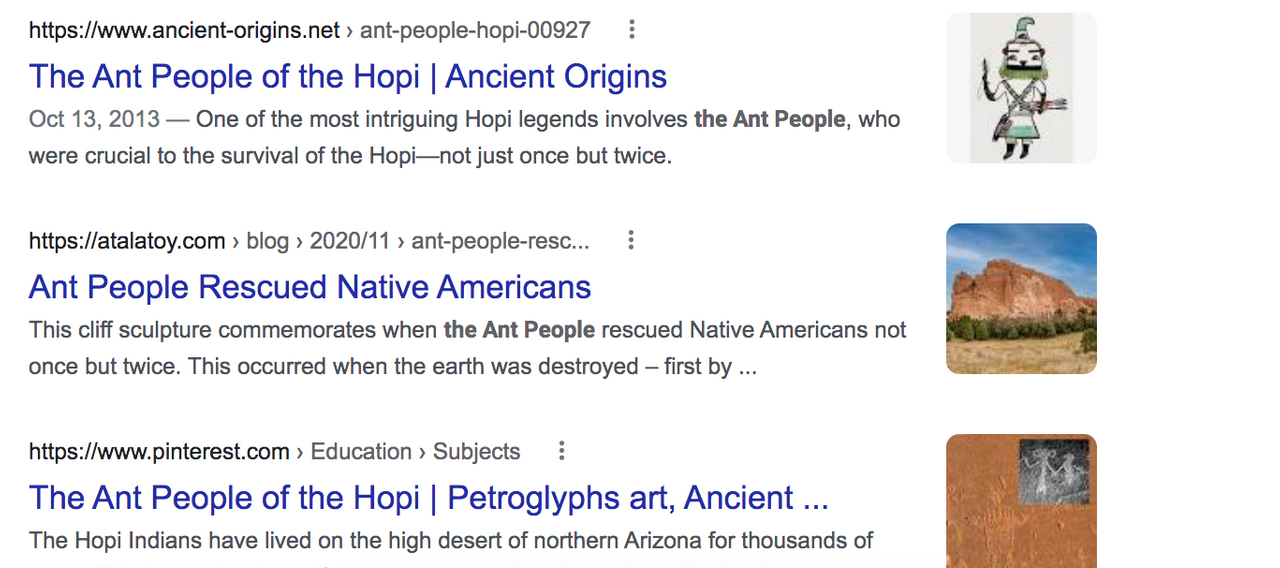Viewport: 1280px width, 568px height.
Task: Open the three-dot menu beside ancient-origins.net result
Action: tap(631, 30)
